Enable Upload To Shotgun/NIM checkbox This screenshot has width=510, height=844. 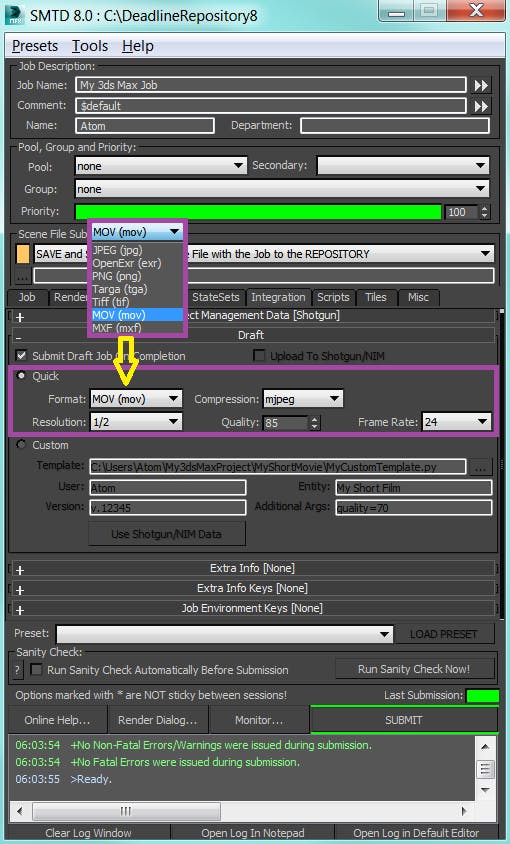(x=260, y=356)
